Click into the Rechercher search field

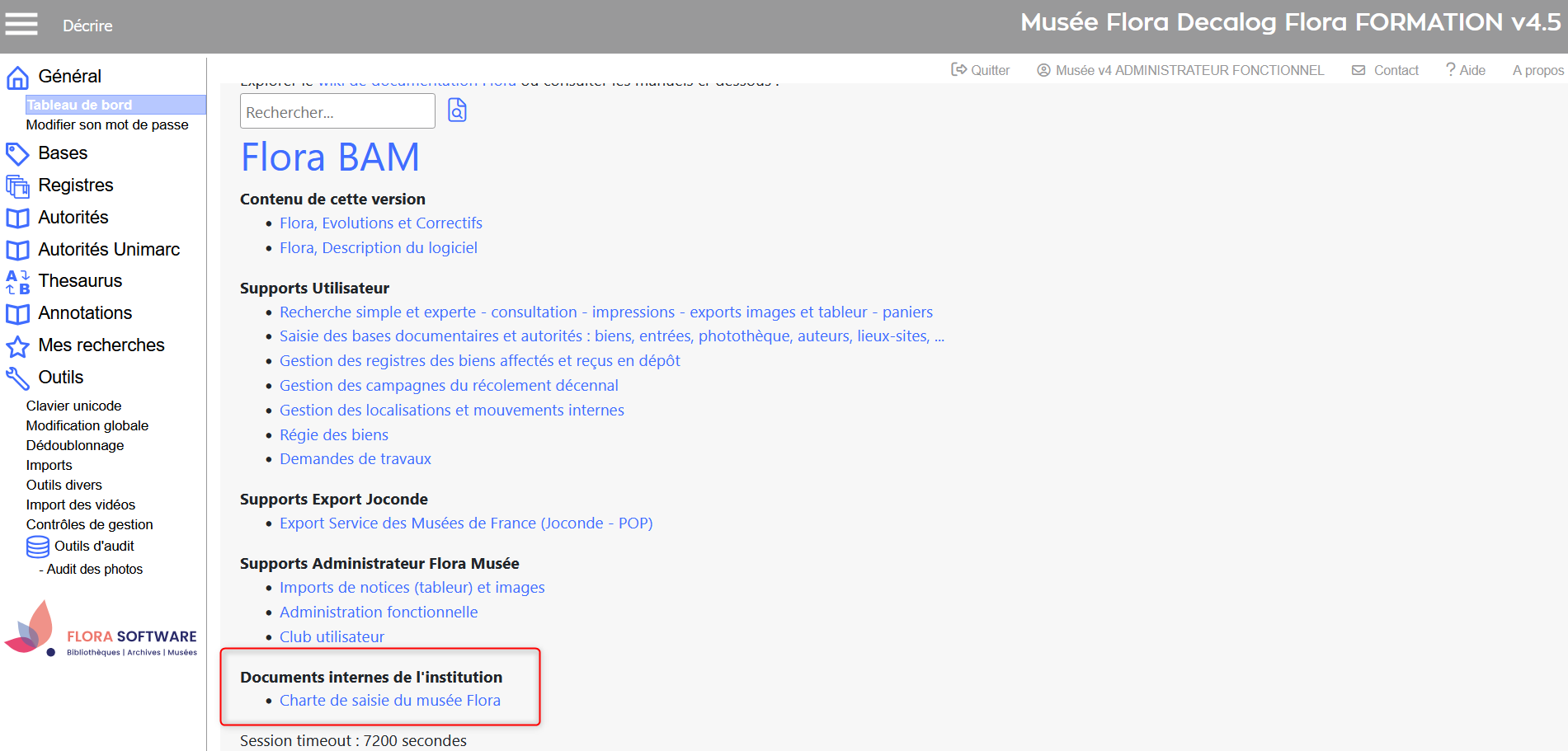tap(337, 111)
